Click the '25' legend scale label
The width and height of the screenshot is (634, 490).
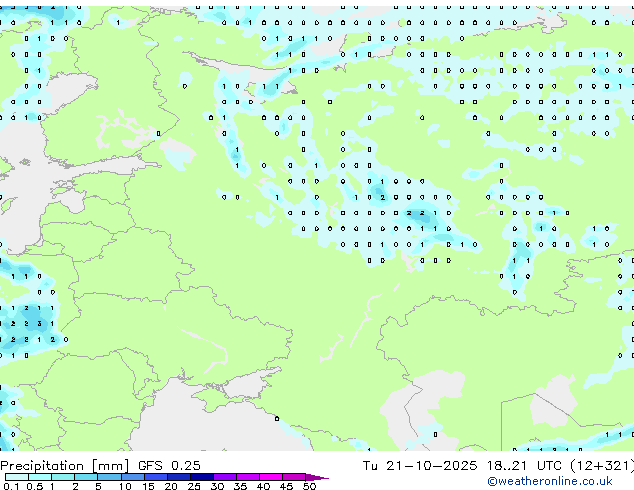coord(194,486)
